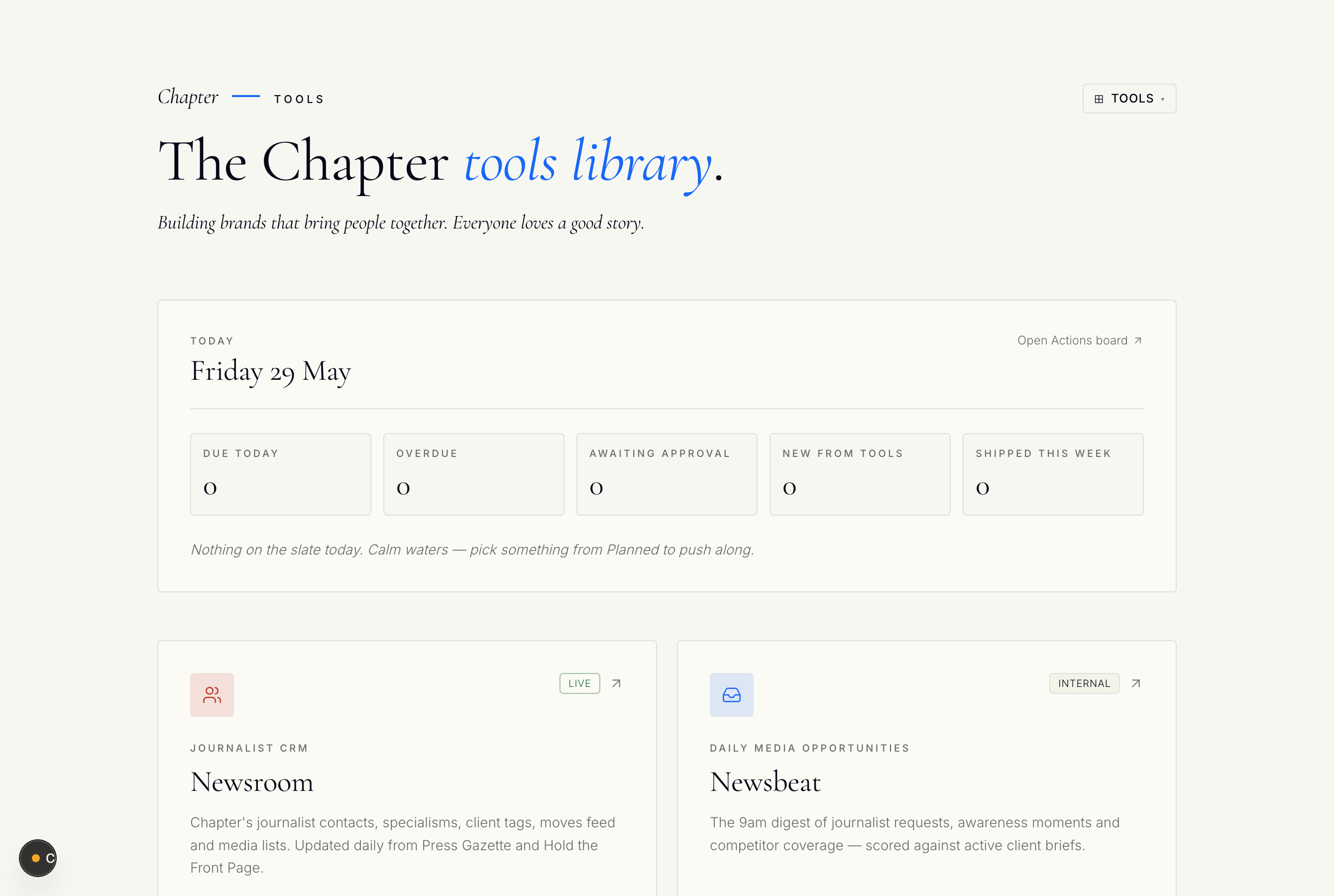This screenshot has height=896, width=1334.
Task: Click the LIVE badge on Newsroom card
Action: 579,683
